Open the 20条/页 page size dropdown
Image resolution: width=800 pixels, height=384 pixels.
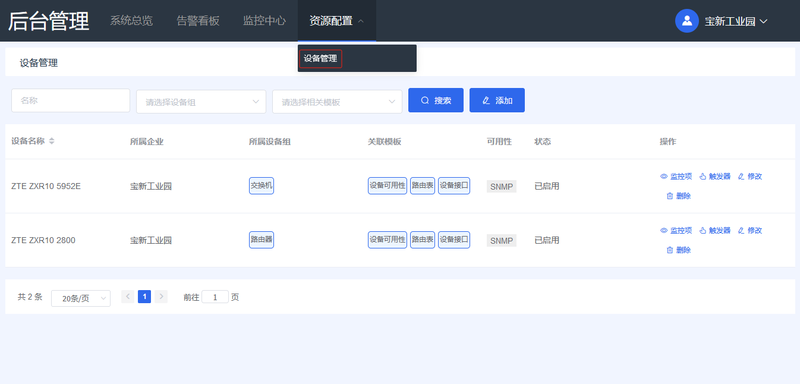pos(81,298)
